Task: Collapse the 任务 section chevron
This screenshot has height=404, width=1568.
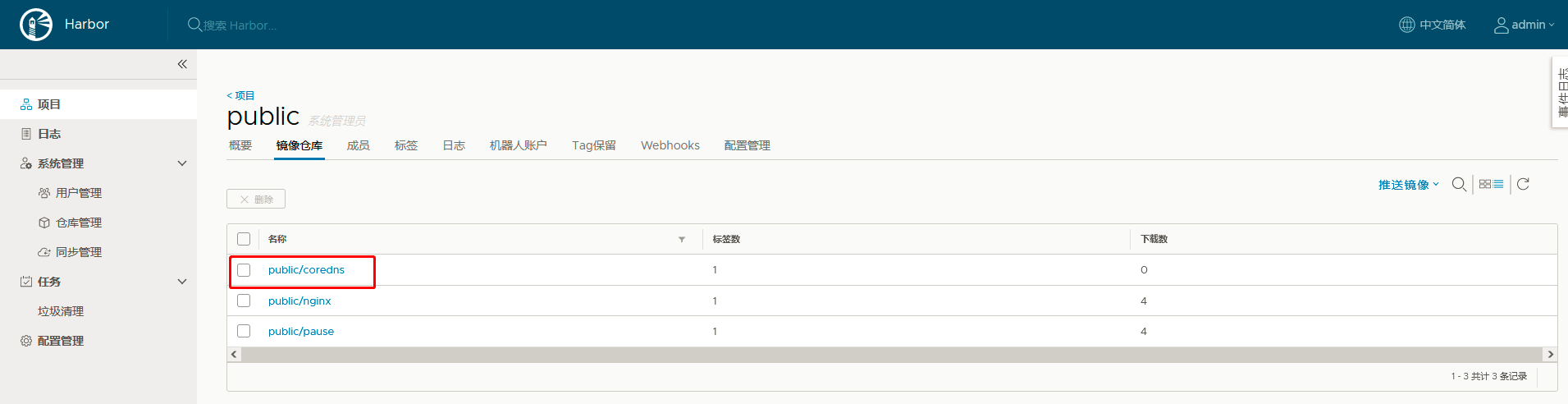Action: click(182, 282)
